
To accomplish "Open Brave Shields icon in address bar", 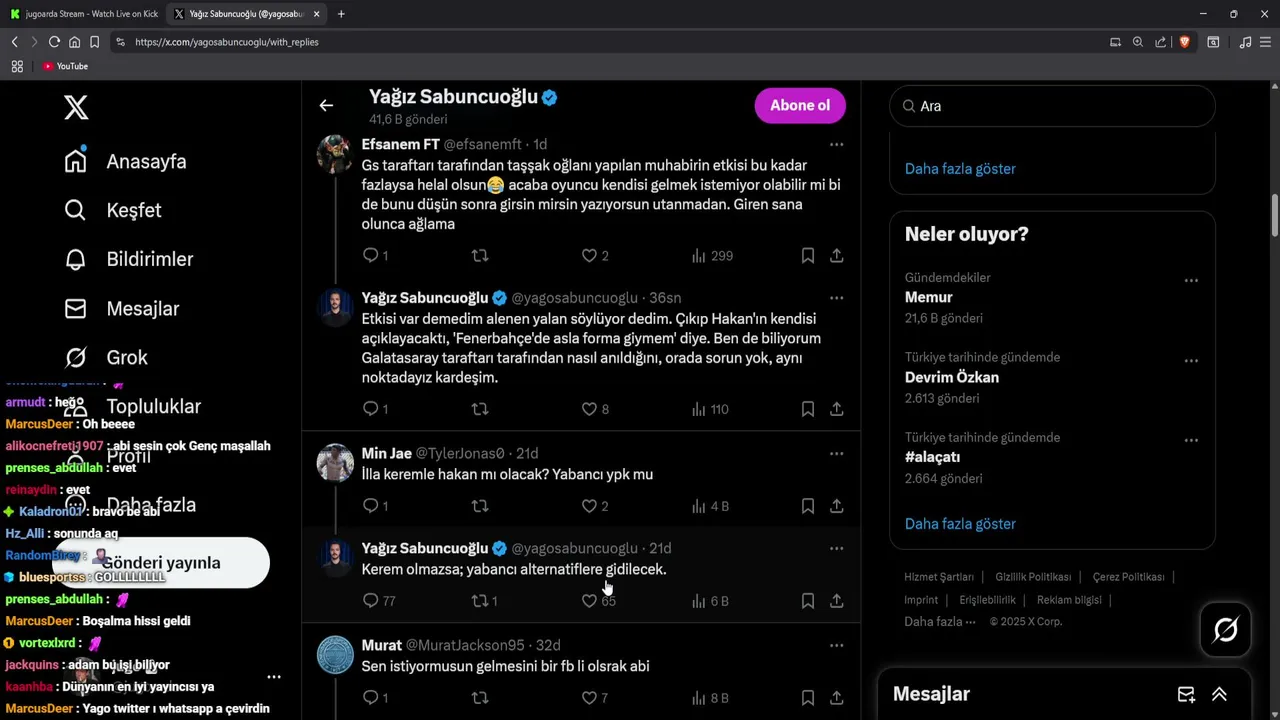I will [x=1184, y=42].
